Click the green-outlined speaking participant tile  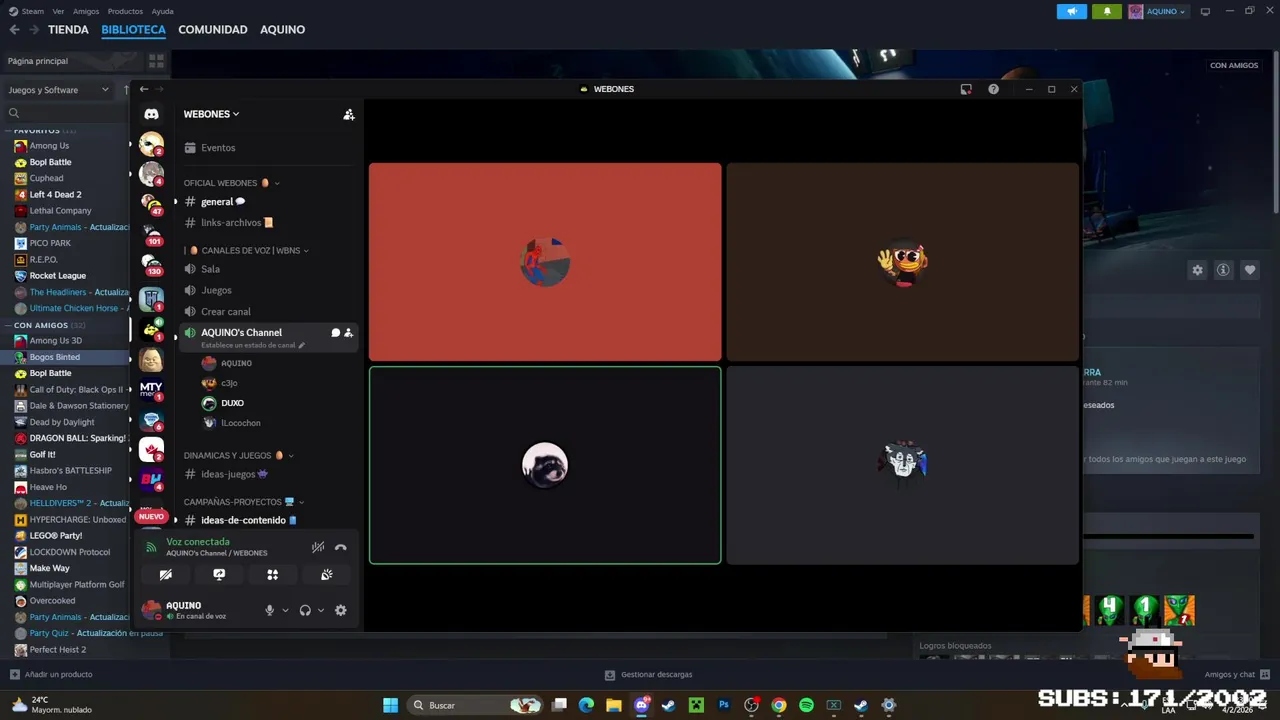(545, 465)
